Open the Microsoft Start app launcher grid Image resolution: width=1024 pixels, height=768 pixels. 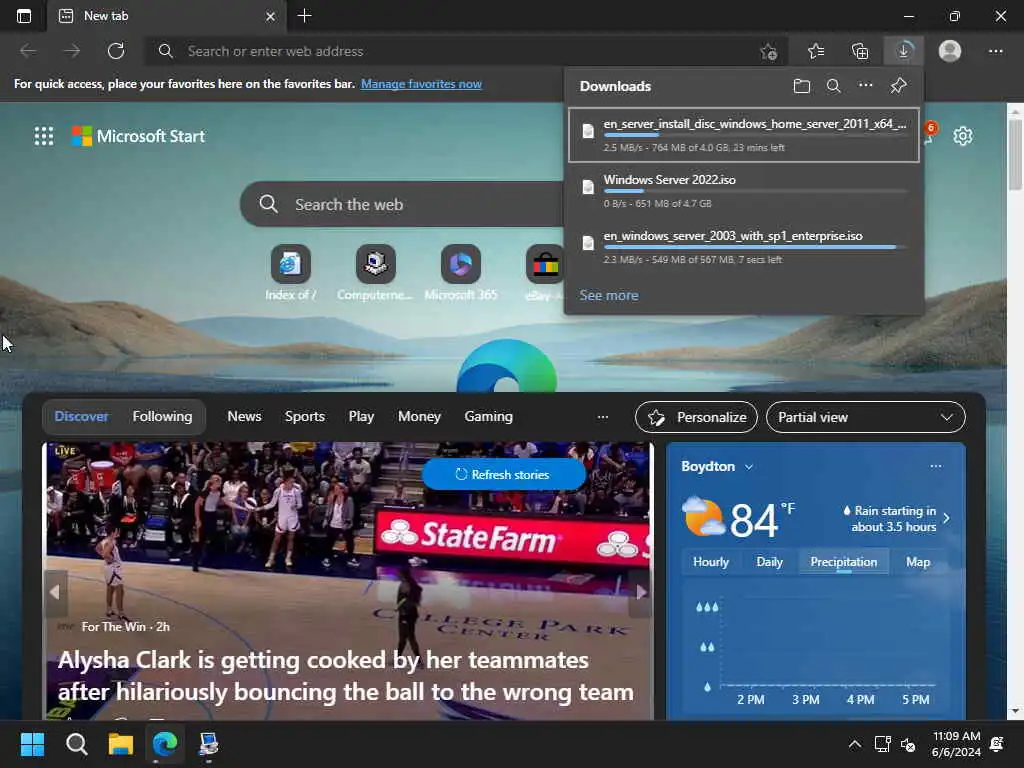(x=44, y=136)
